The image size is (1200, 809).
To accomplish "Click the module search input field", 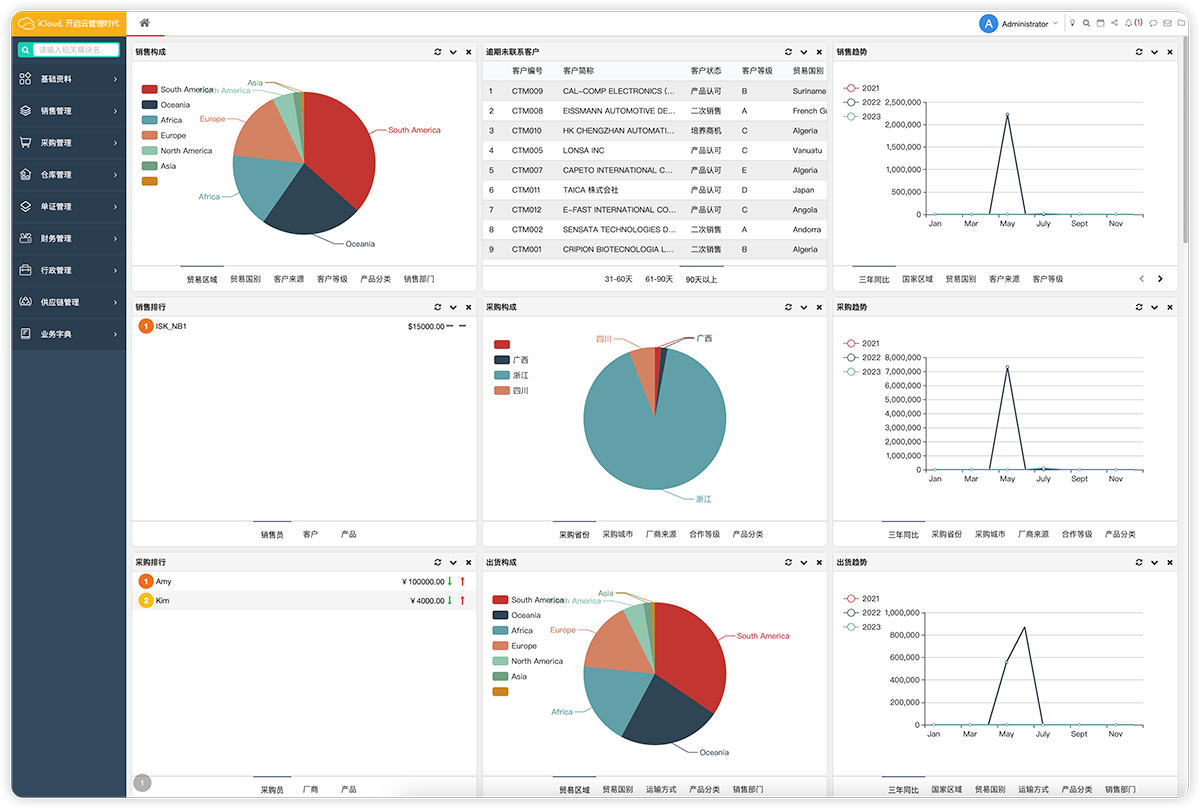I will click(75, 49).
